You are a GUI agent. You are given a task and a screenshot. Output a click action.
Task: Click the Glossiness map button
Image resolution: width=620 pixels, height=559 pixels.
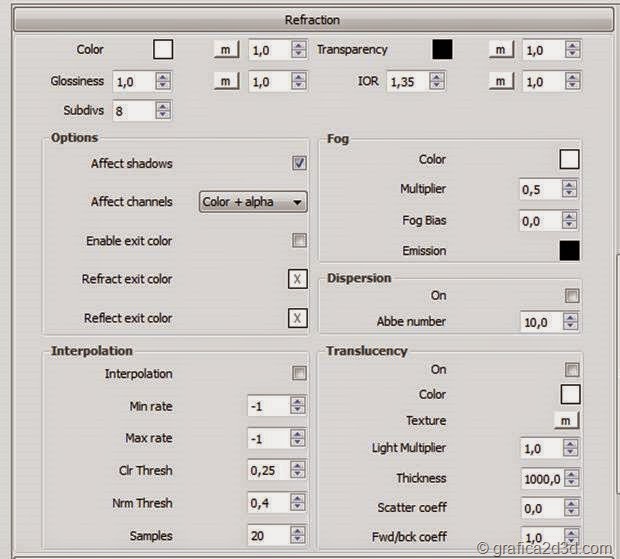click(x=226, y=81)
